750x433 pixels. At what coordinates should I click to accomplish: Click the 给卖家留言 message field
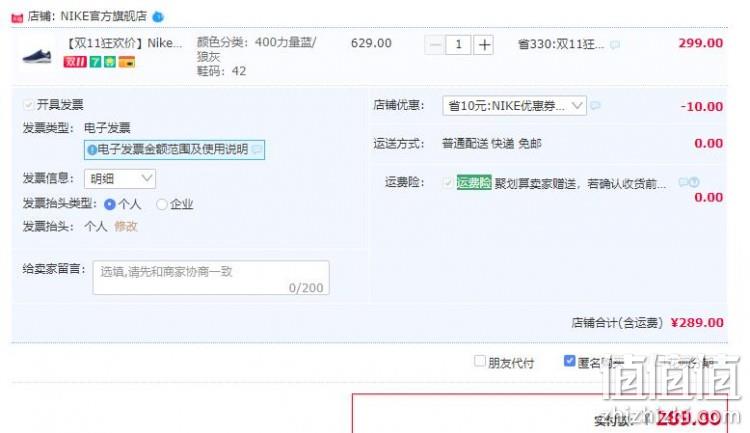211,278
